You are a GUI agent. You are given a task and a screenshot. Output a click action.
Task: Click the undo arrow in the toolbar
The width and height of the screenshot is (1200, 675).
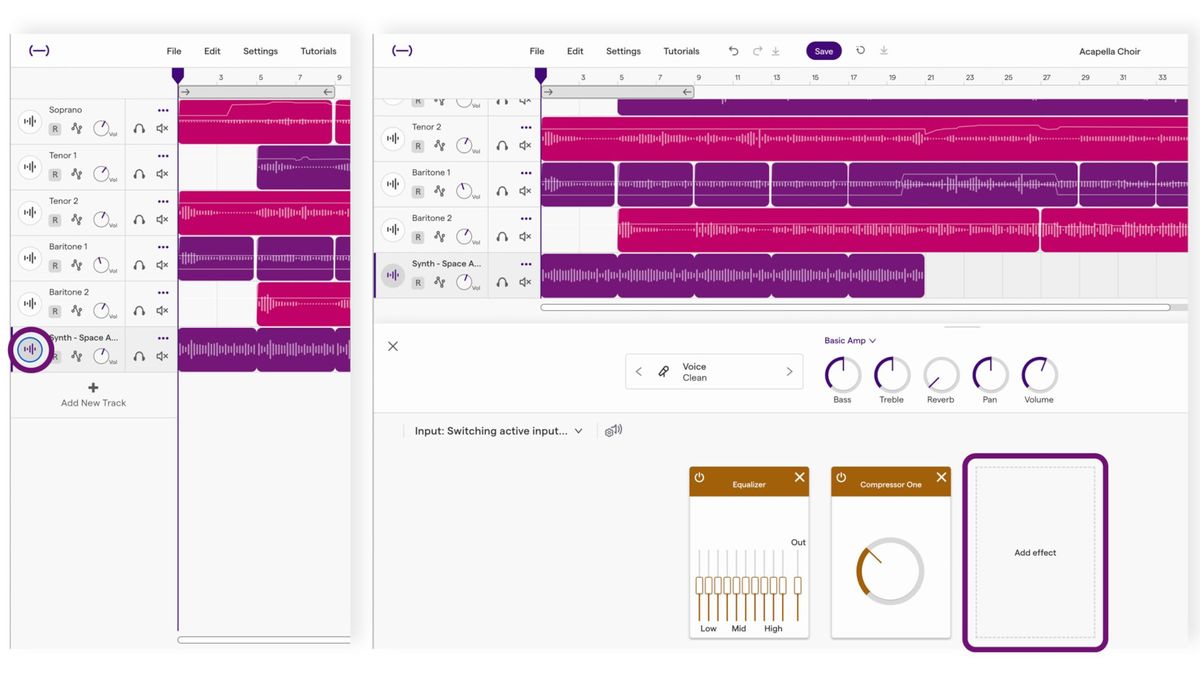[733, 50]
